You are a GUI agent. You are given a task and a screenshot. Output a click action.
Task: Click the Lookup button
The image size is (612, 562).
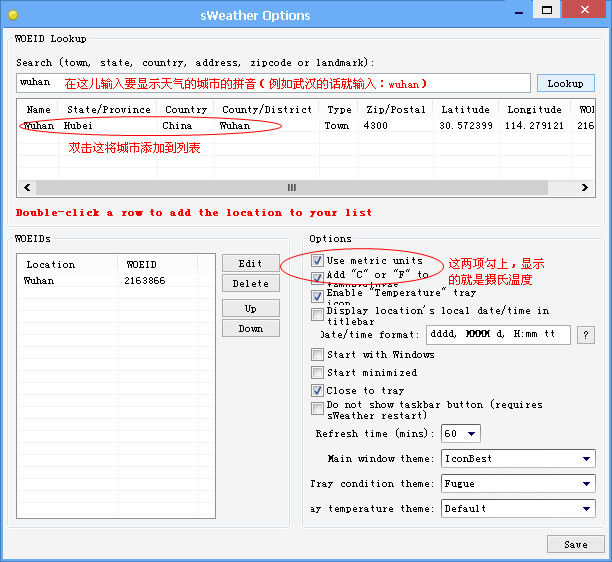566,83
